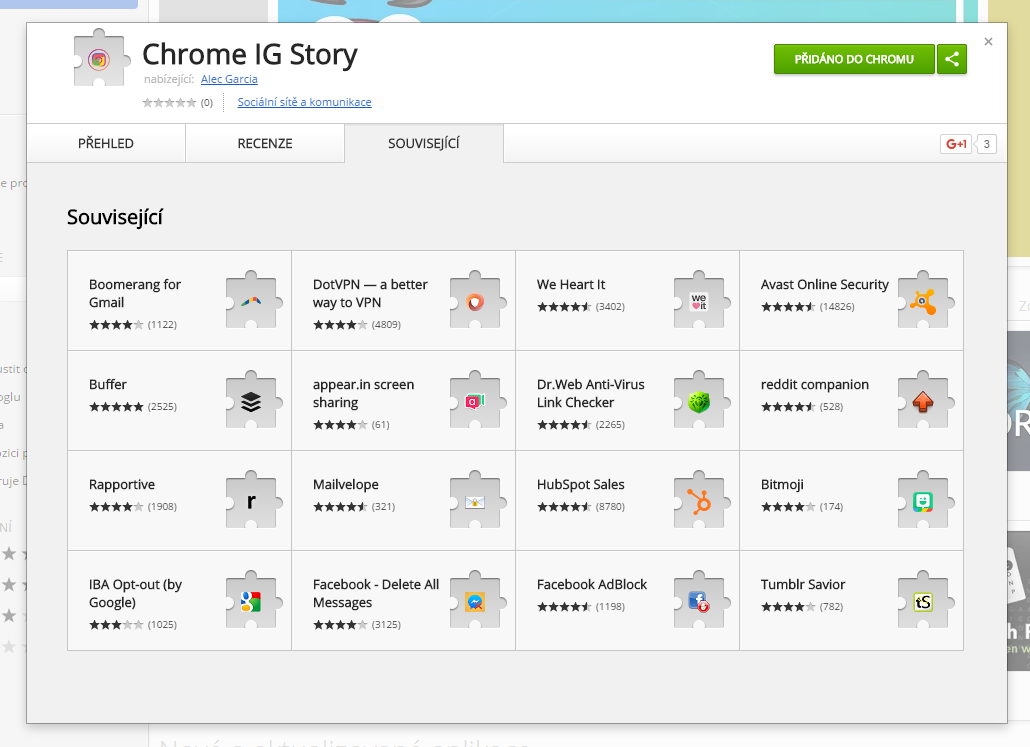Open the We Heart It extension icon

[x=702, y=300]
